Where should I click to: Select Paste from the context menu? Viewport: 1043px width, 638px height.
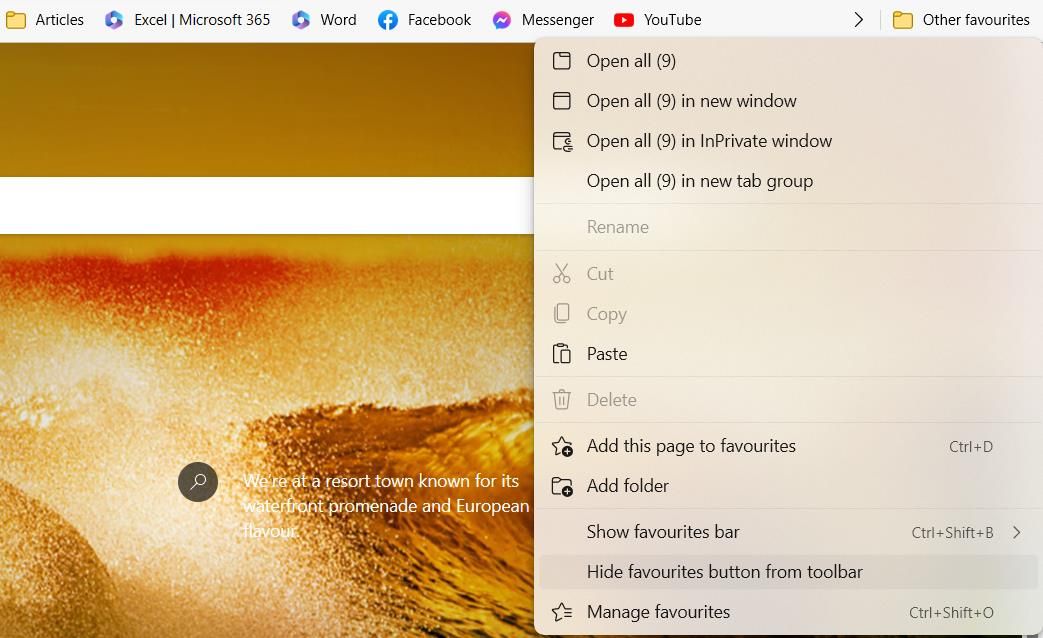(x=606, y=353)
